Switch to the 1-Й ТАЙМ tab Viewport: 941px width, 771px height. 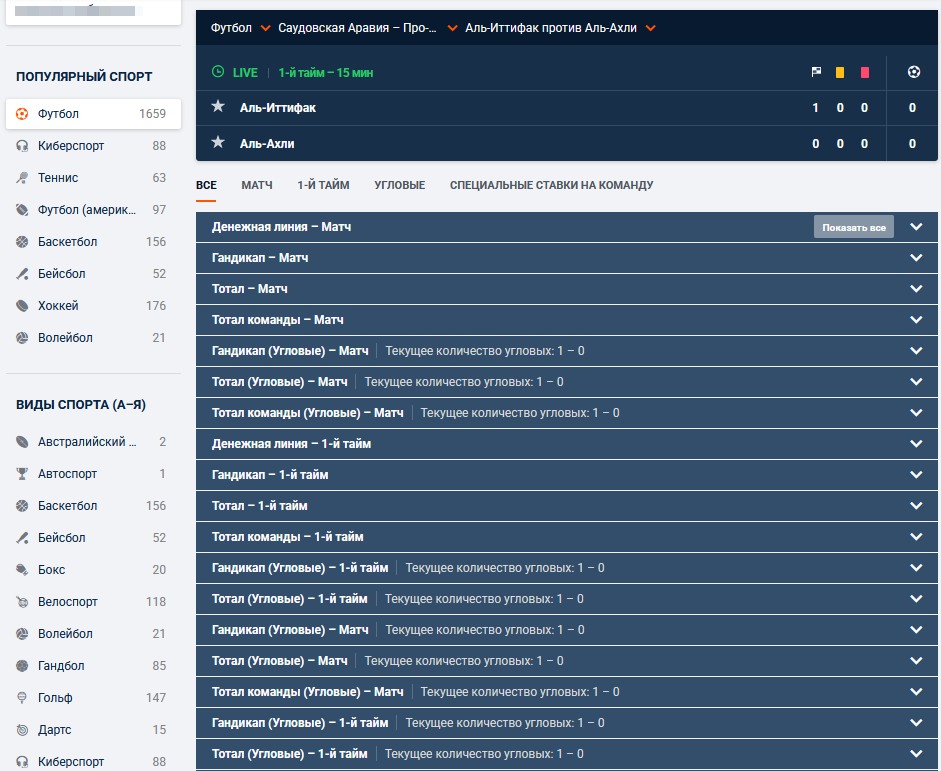coord(323,185)
